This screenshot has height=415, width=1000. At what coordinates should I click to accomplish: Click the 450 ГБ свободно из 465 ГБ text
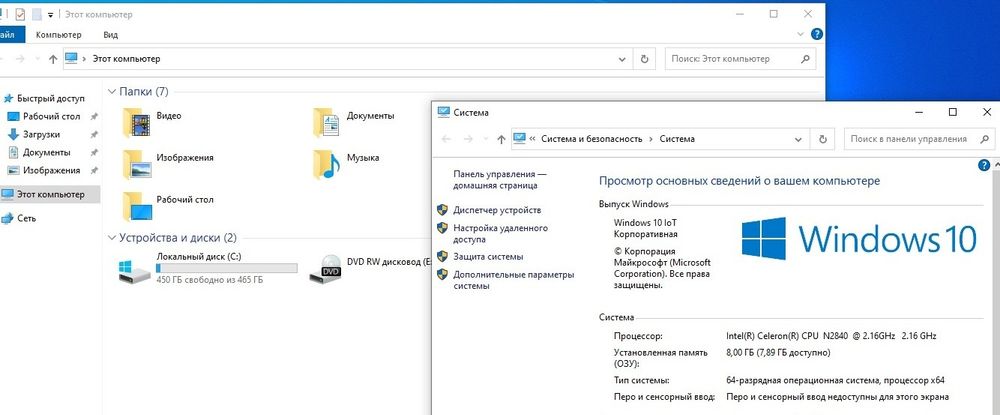pyautogui.click(x=209, y=280)
